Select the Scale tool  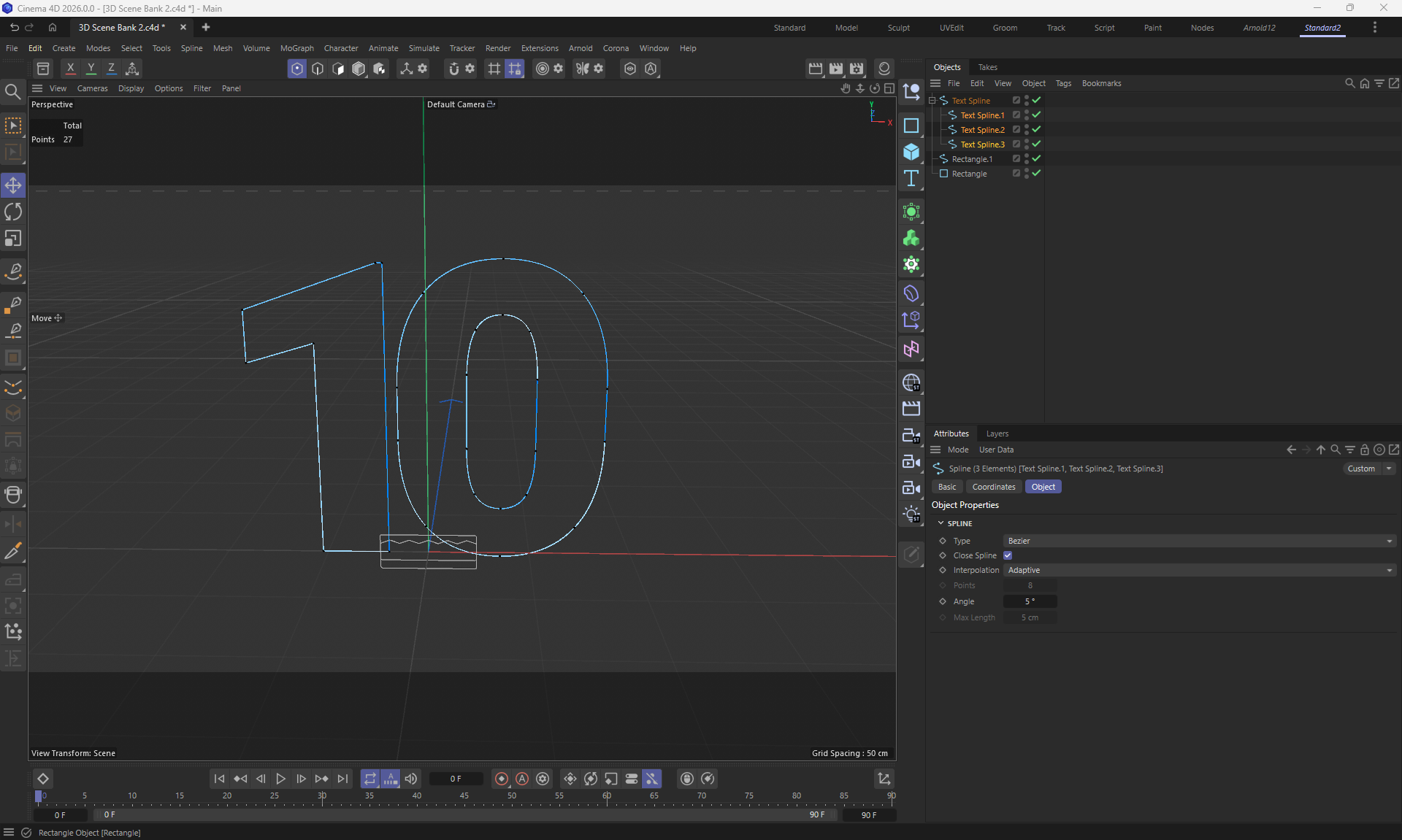(13, 239)
